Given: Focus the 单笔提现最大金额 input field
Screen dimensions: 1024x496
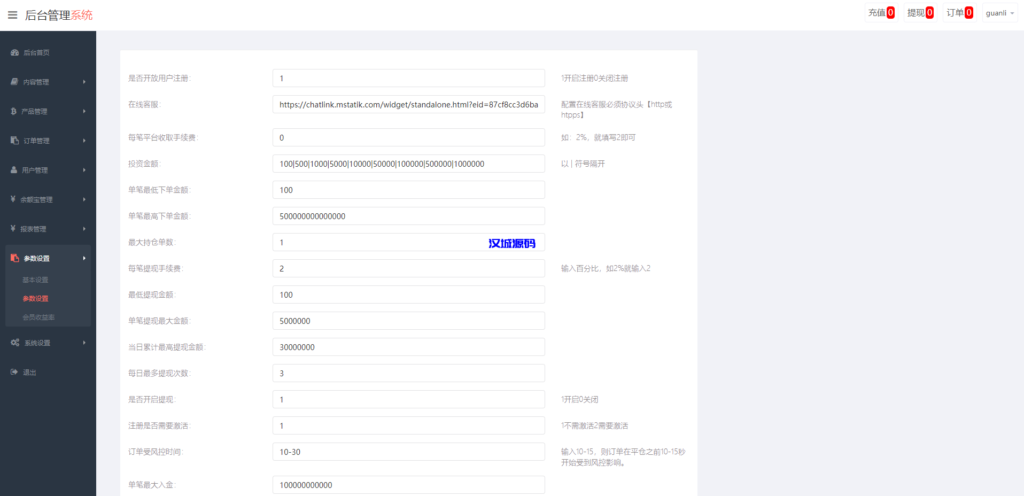Looking at the screenshot, I should pyautogui.click(x=408, y=321).
